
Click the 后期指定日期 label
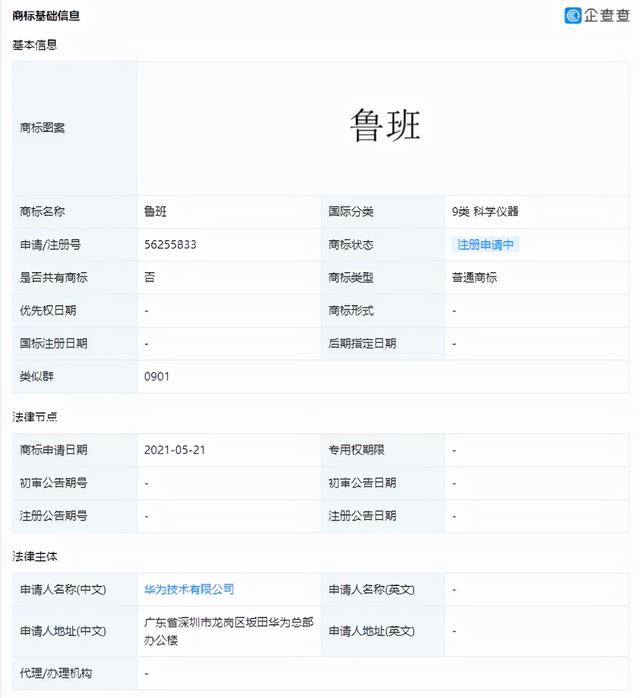[362, 343]
